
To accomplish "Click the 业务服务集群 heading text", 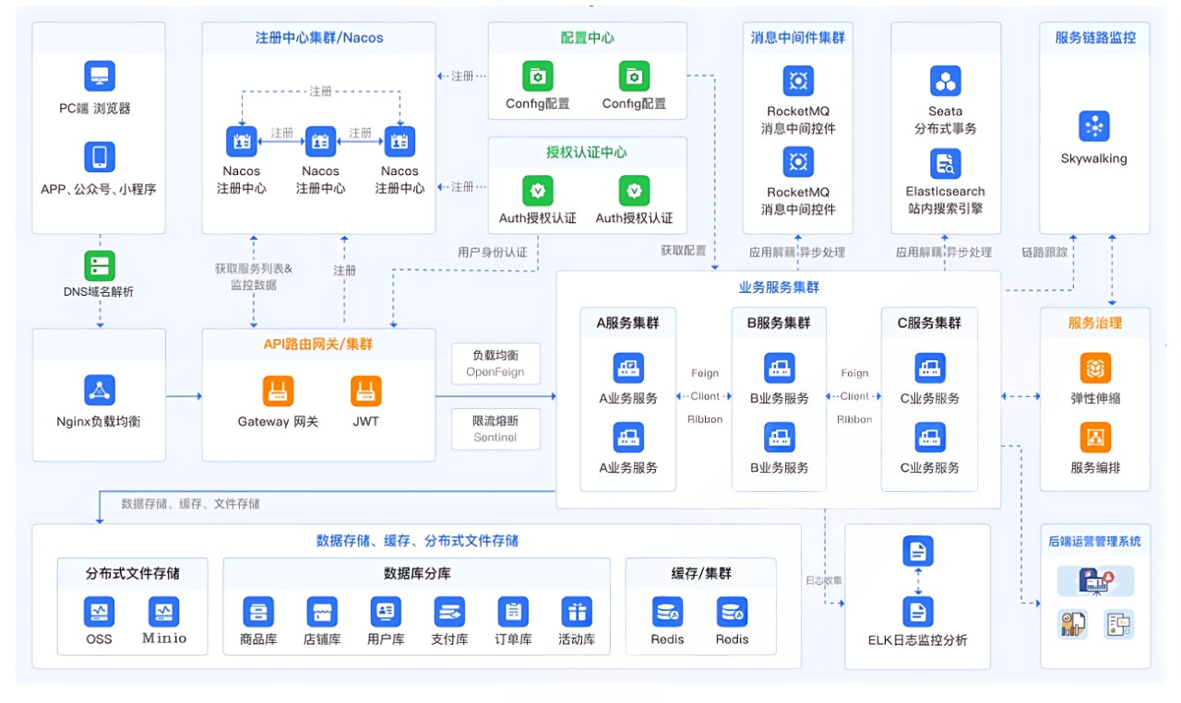I will click(778, 287).
